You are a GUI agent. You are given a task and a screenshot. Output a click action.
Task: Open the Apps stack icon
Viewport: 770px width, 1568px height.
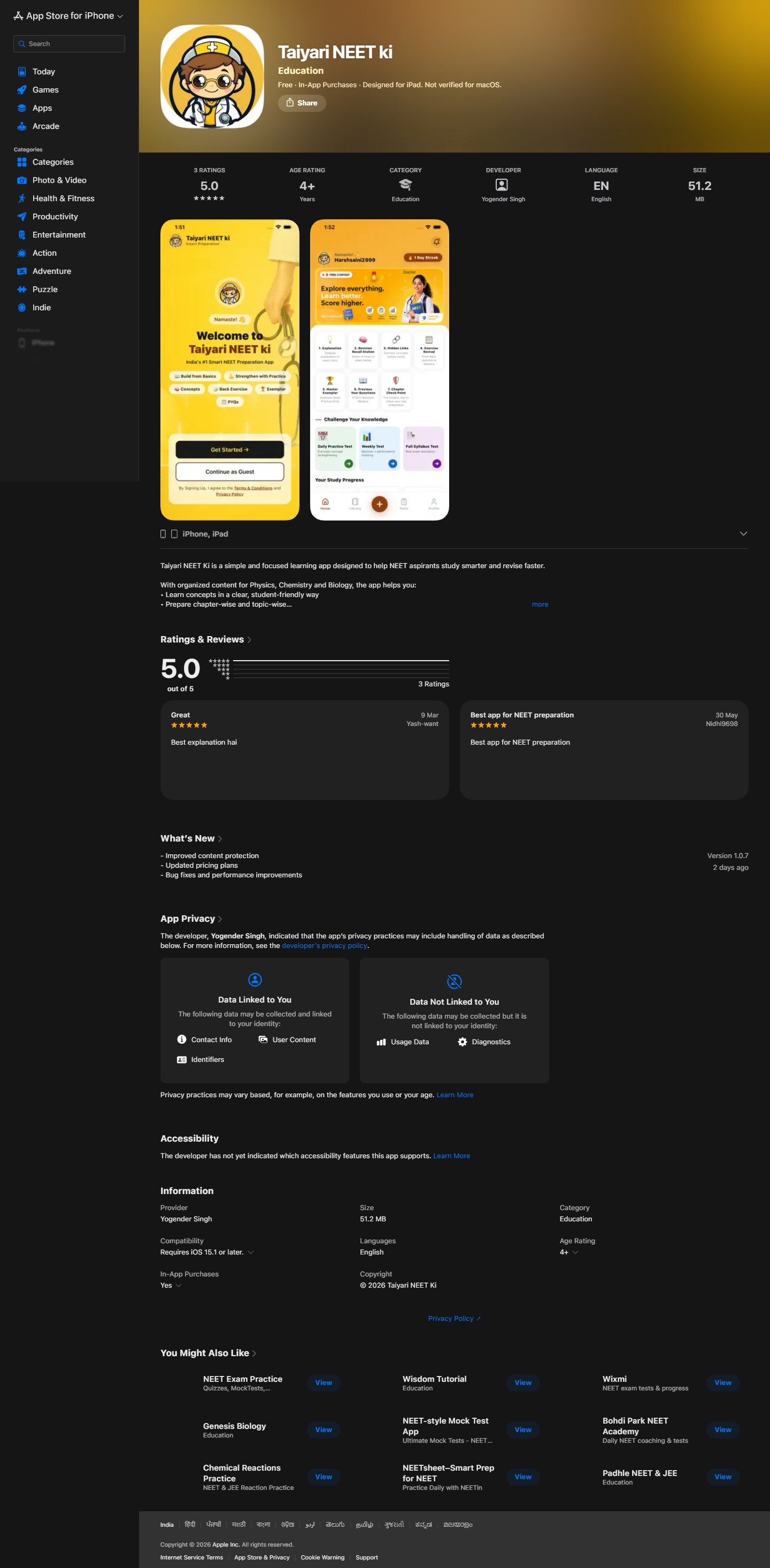(x=22, y=109)
